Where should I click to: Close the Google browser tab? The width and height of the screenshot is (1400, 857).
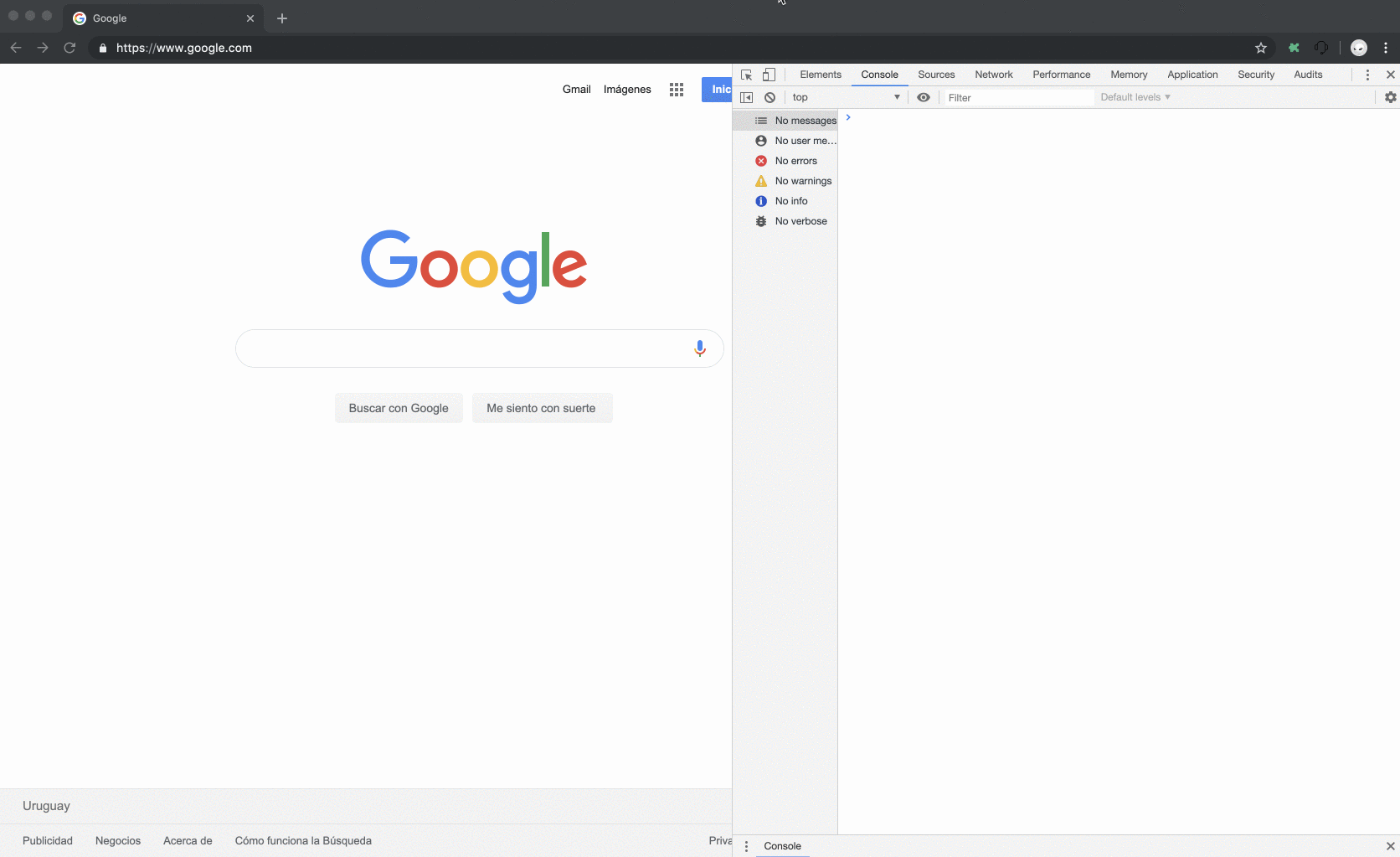[x=250, y=18]
